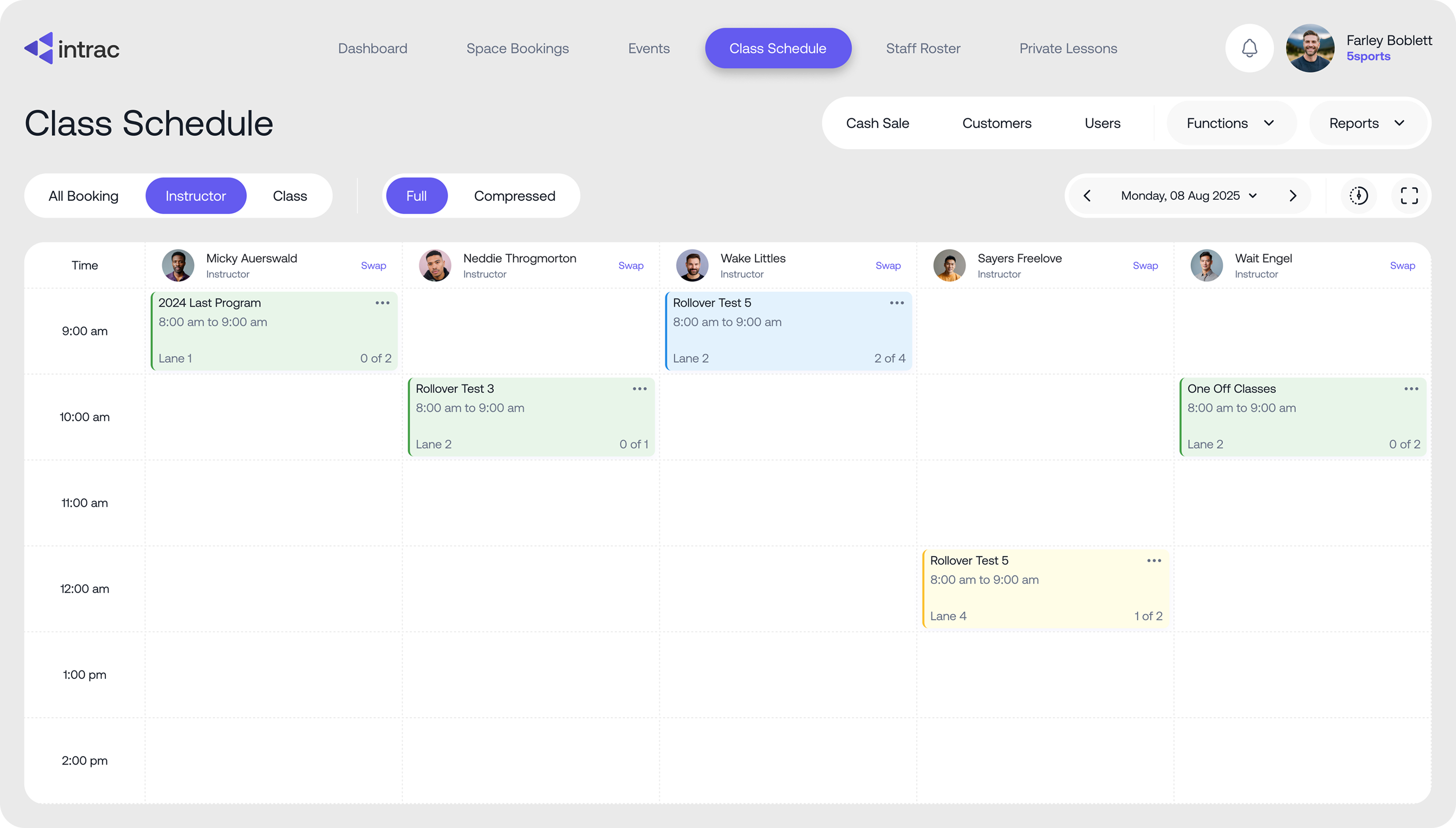
Task: Click Swap for Micky Auerswald
Action: [x=373, y=265]
